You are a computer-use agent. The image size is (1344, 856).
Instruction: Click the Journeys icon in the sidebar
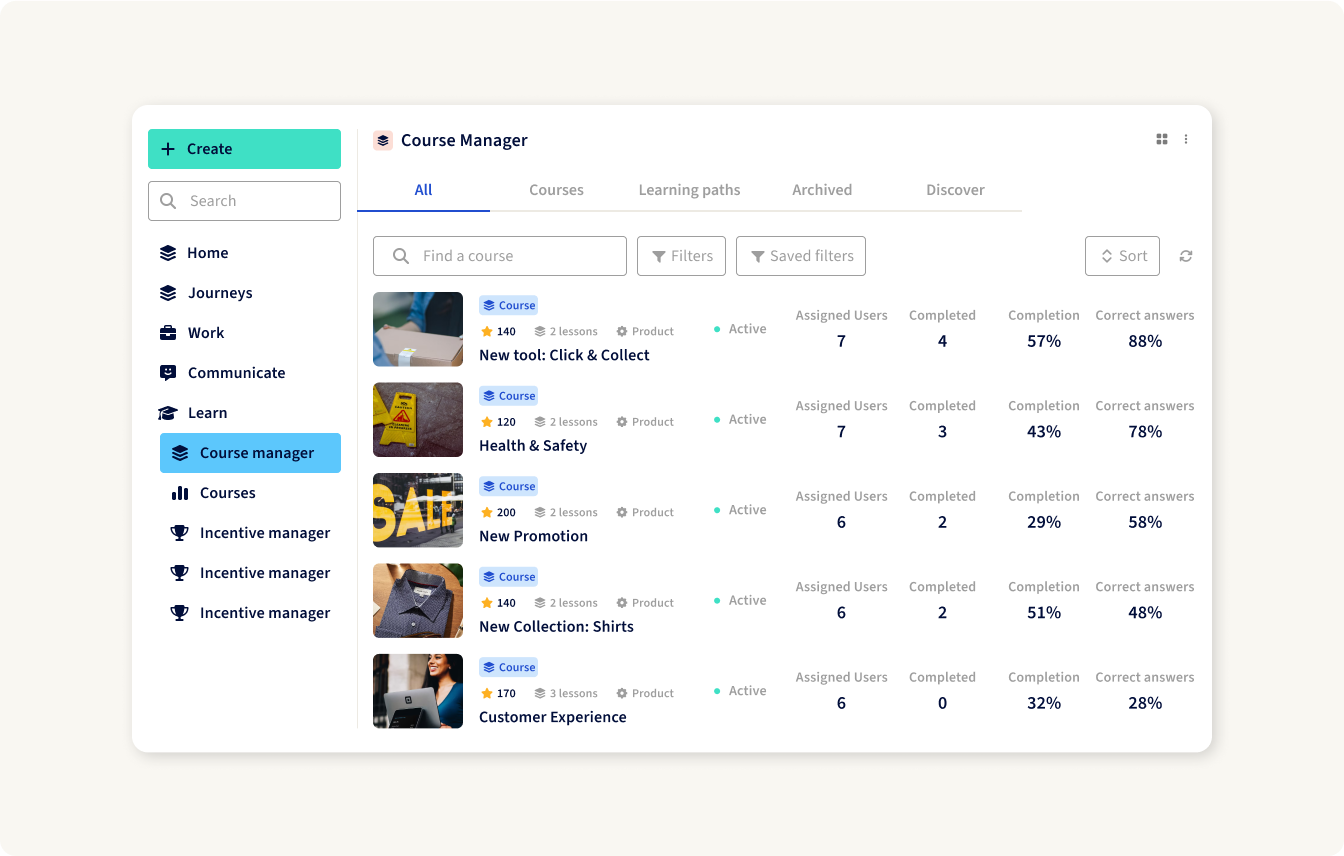(x=168, y=293)
